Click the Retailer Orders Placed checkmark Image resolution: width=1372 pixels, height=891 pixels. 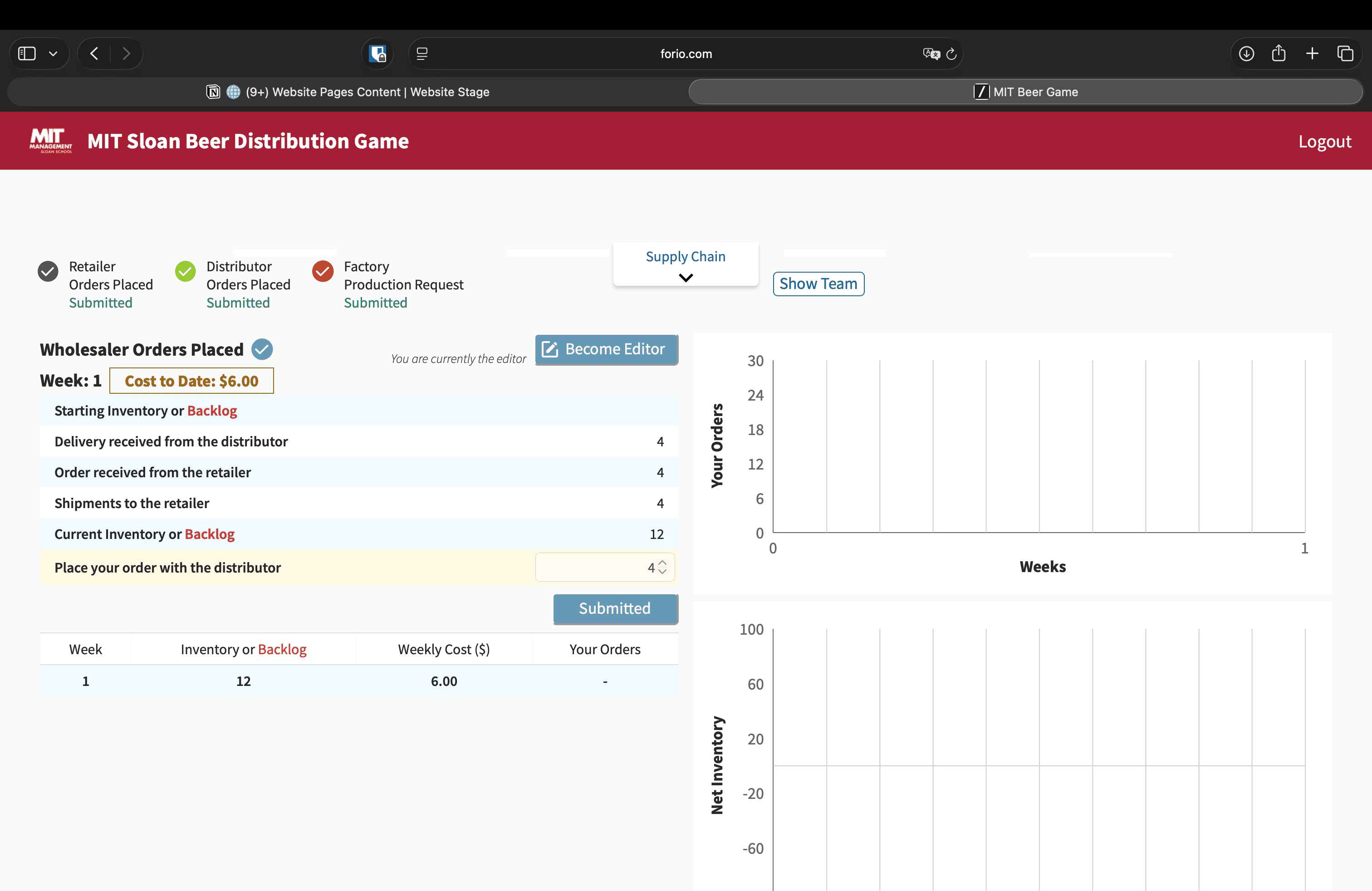pos(48,271)
